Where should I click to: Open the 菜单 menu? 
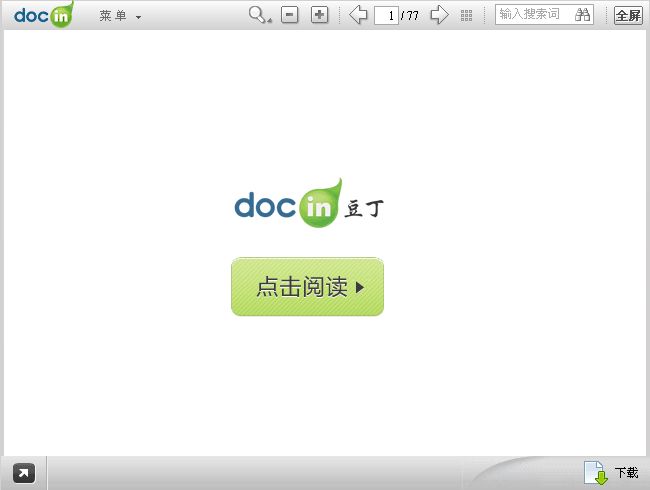(x=113, y=16)
